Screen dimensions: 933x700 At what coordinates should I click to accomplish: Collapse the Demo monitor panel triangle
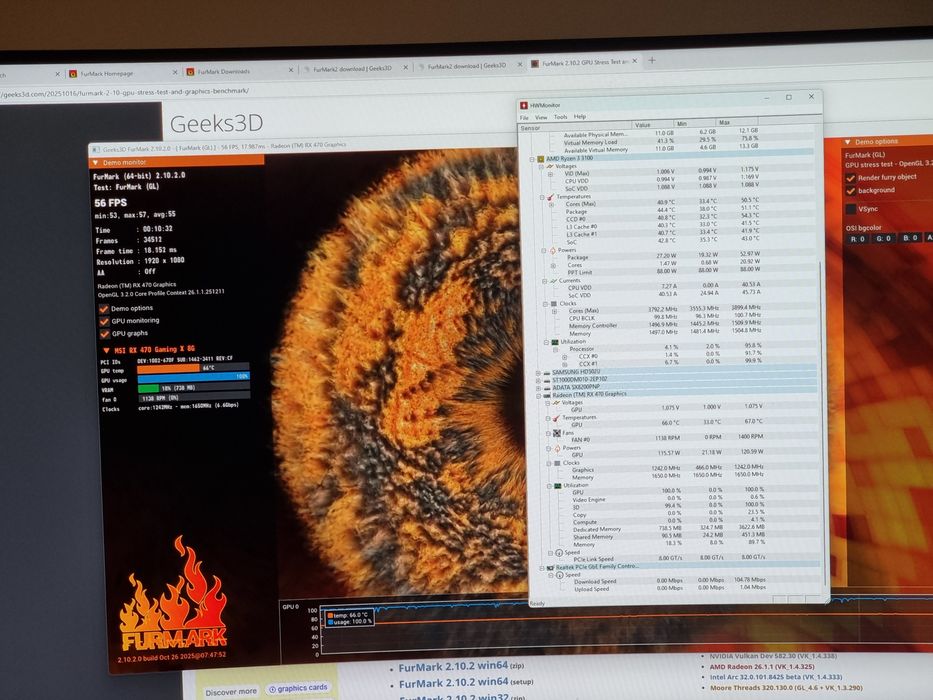pyautogui.click(x=95, y=162)
